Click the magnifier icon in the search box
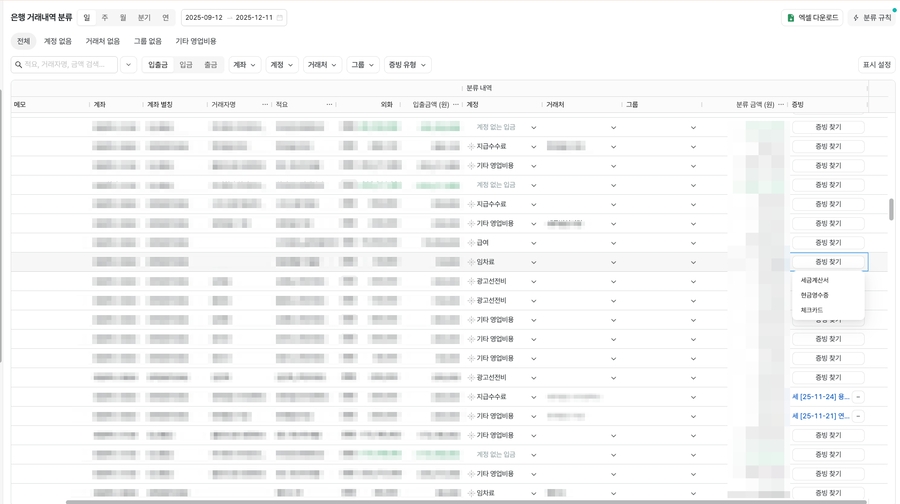 (19, 65)
